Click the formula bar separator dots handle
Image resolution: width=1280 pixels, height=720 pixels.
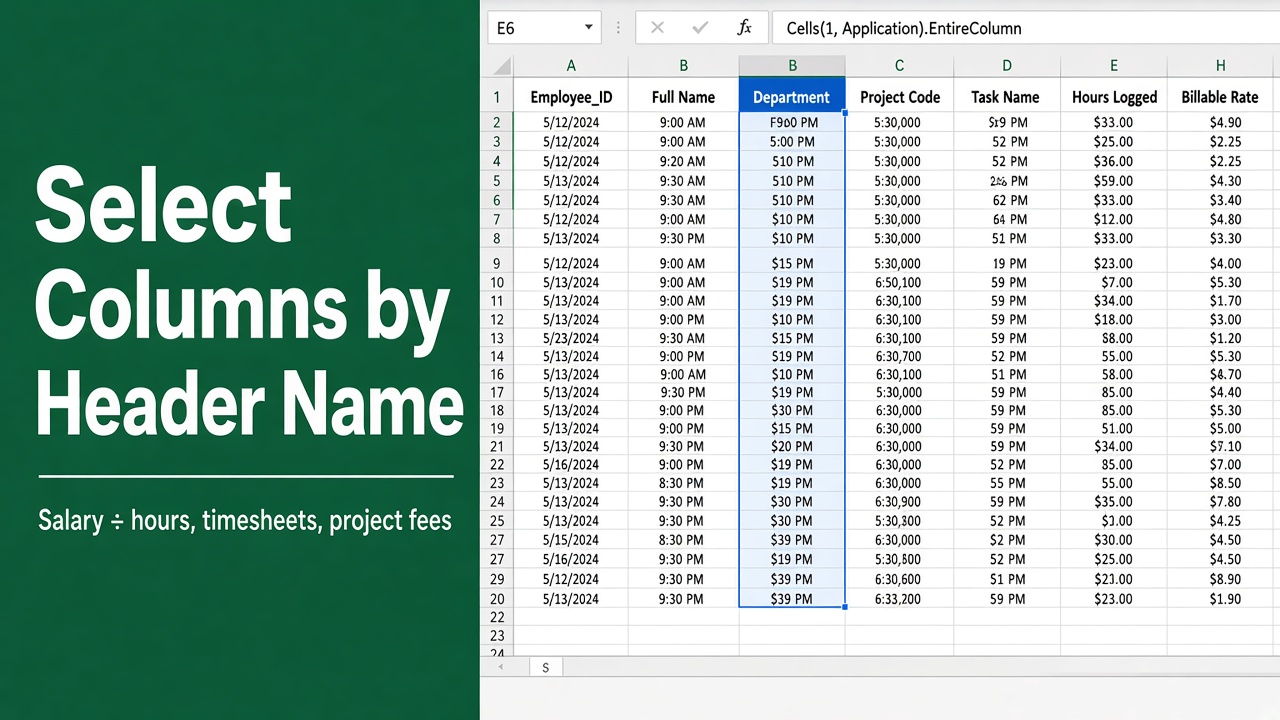618,28
